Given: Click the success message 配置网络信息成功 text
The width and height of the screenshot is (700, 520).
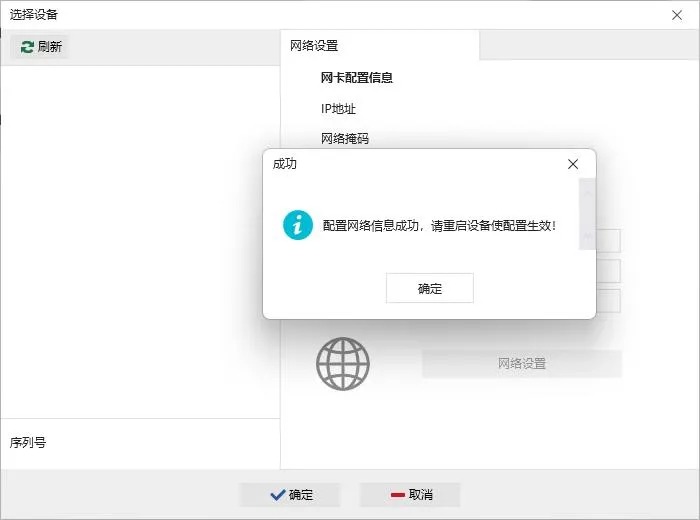Looking at the screenshot, I should coord(439,226).
